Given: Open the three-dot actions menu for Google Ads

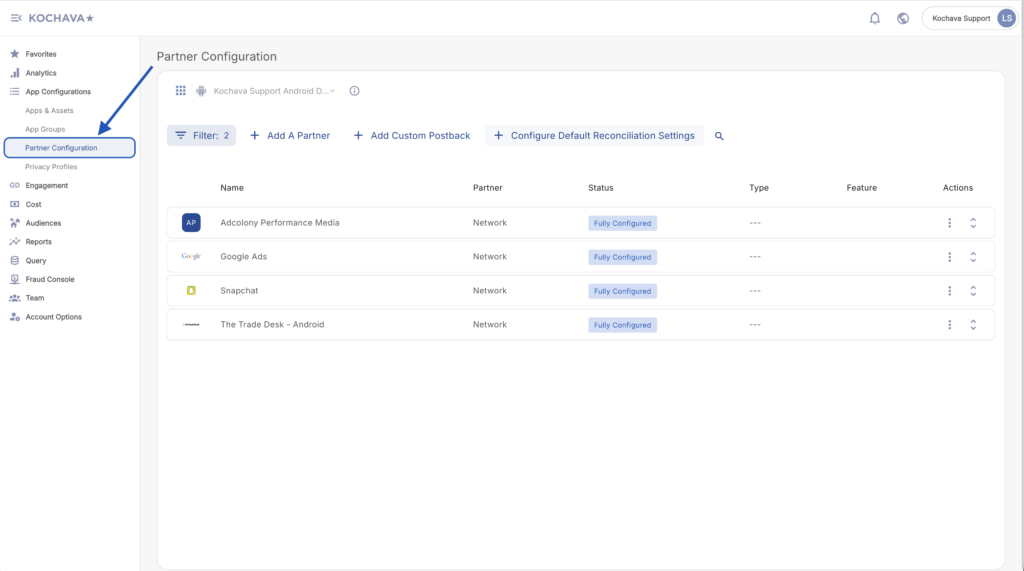Looking at the screenshot, I should (x=949, y=257).
